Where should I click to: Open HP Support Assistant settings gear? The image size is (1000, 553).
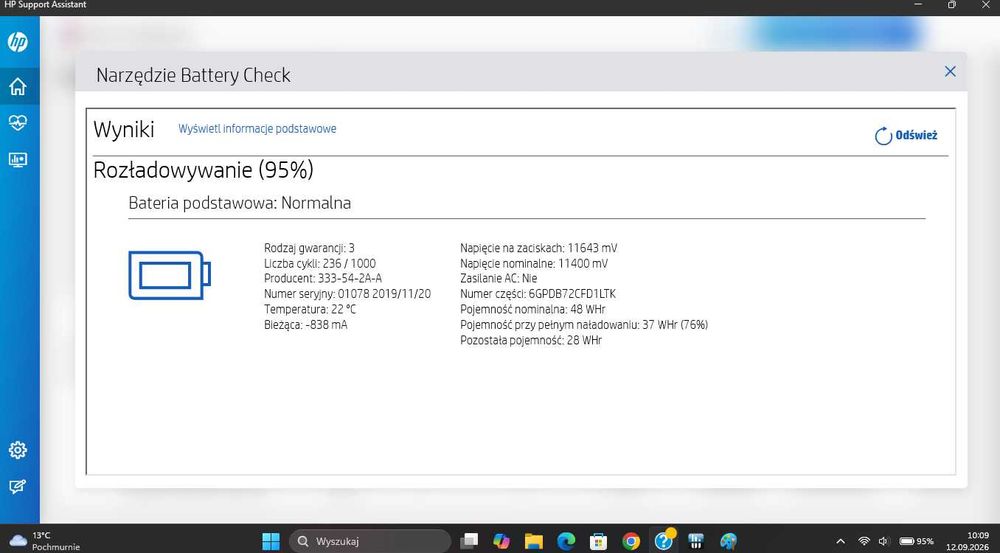[18, 450]
